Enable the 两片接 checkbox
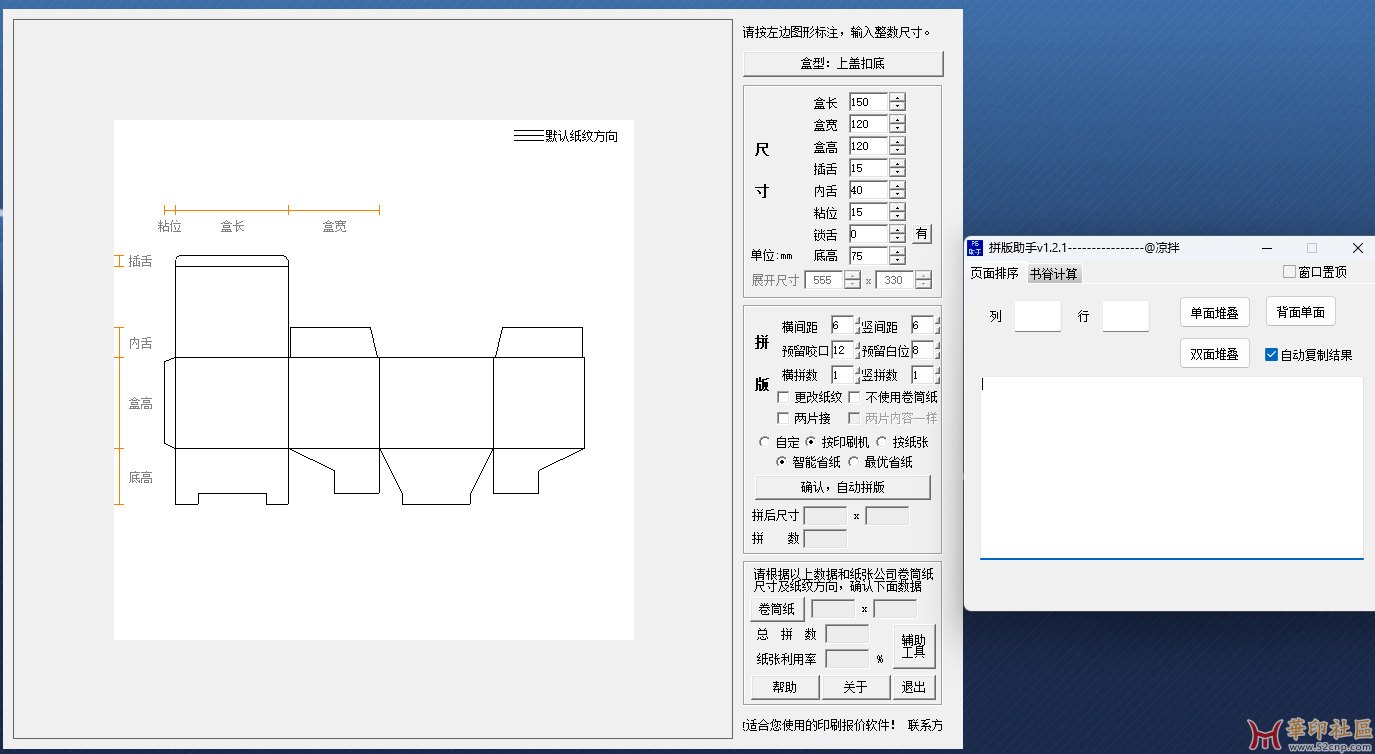 [784, 418]
